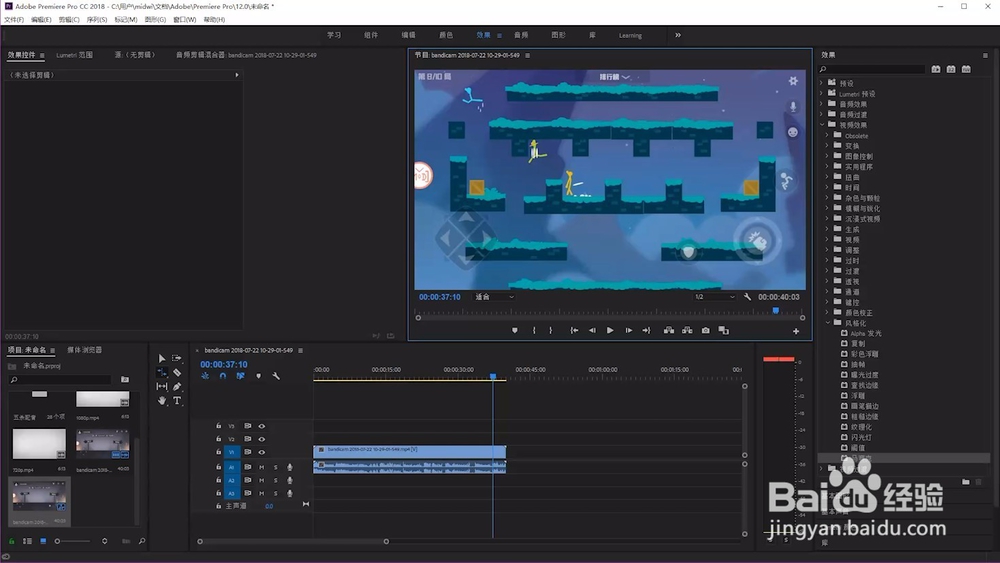The image size is (1000, 563).
Task: Toggle lock on track V1
Action: click(x=218, y=452)
